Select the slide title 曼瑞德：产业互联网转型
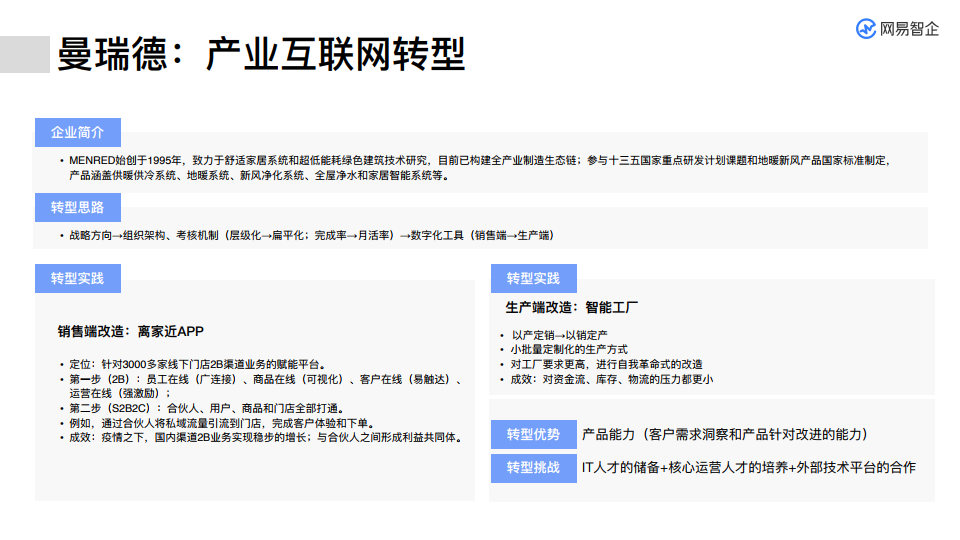This screenshot has height=540, width=960. [261, 54]
